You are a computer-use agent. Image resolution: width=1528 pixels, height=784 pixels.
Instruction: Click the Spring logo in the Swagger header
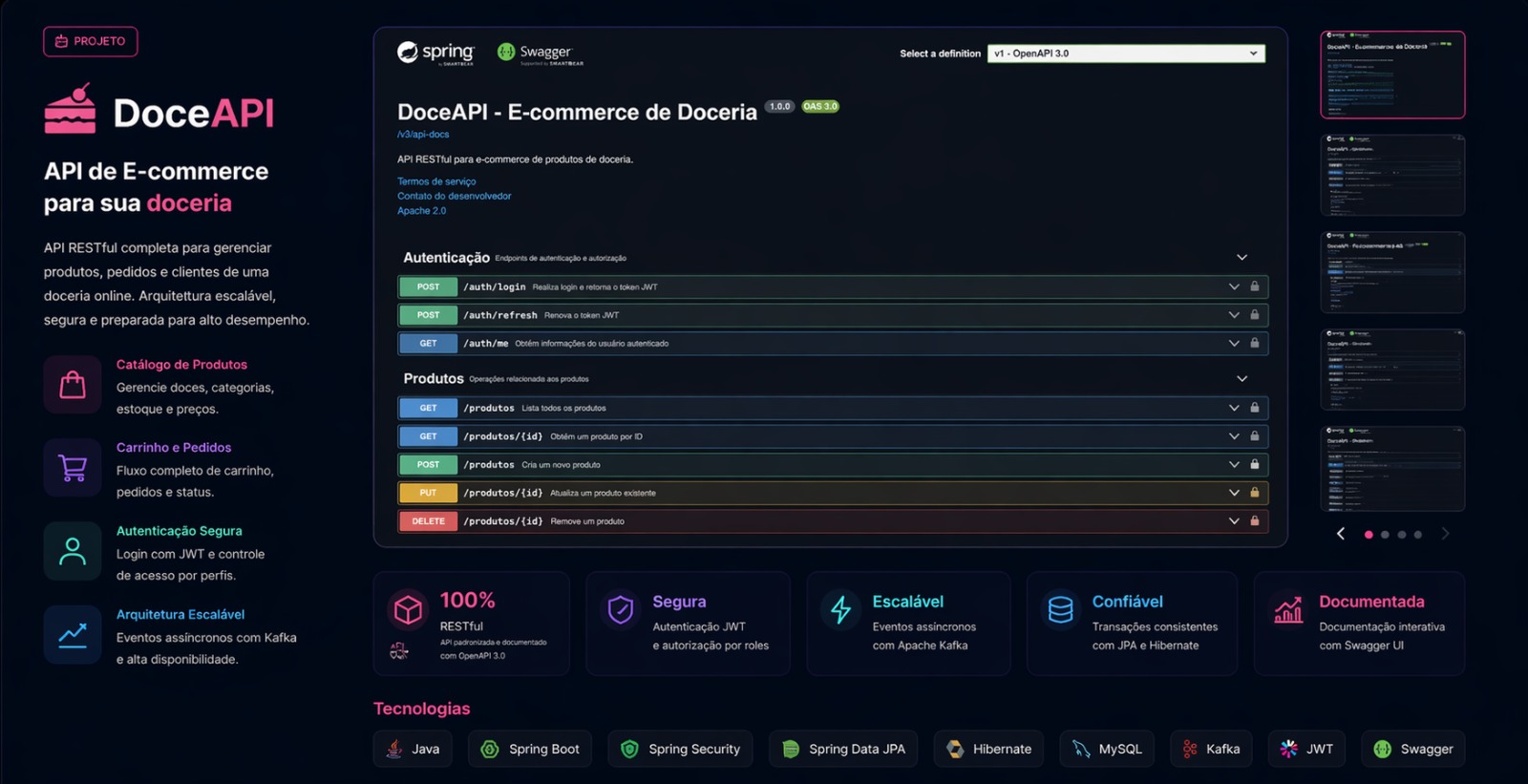point(435,53)
